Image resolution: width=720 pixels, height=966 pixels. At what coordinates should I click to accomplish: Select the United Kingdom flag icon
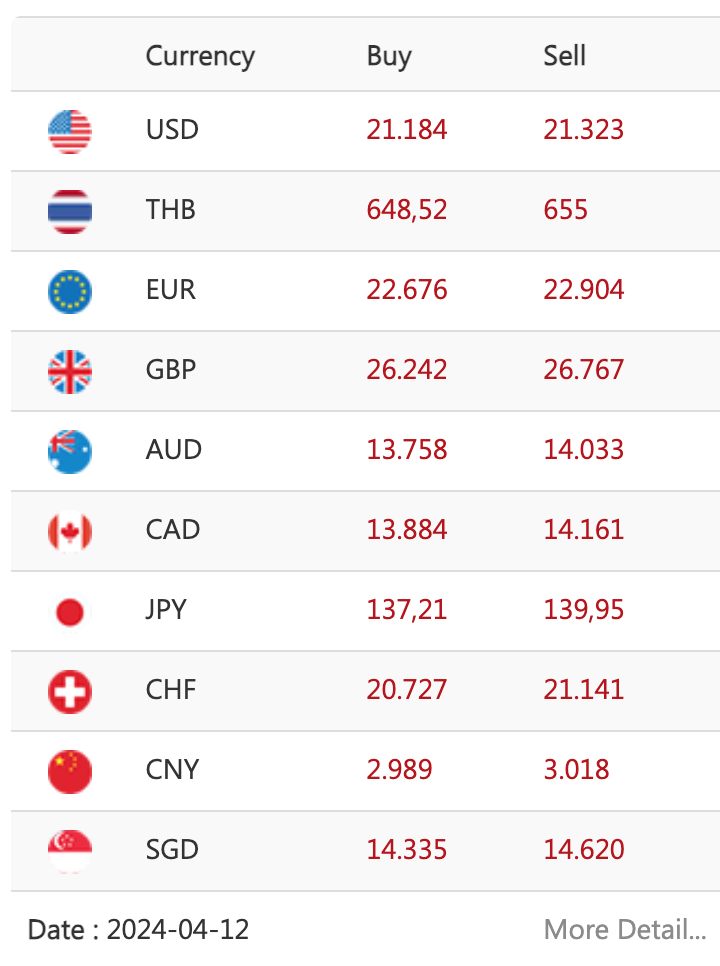pos(70,371)
